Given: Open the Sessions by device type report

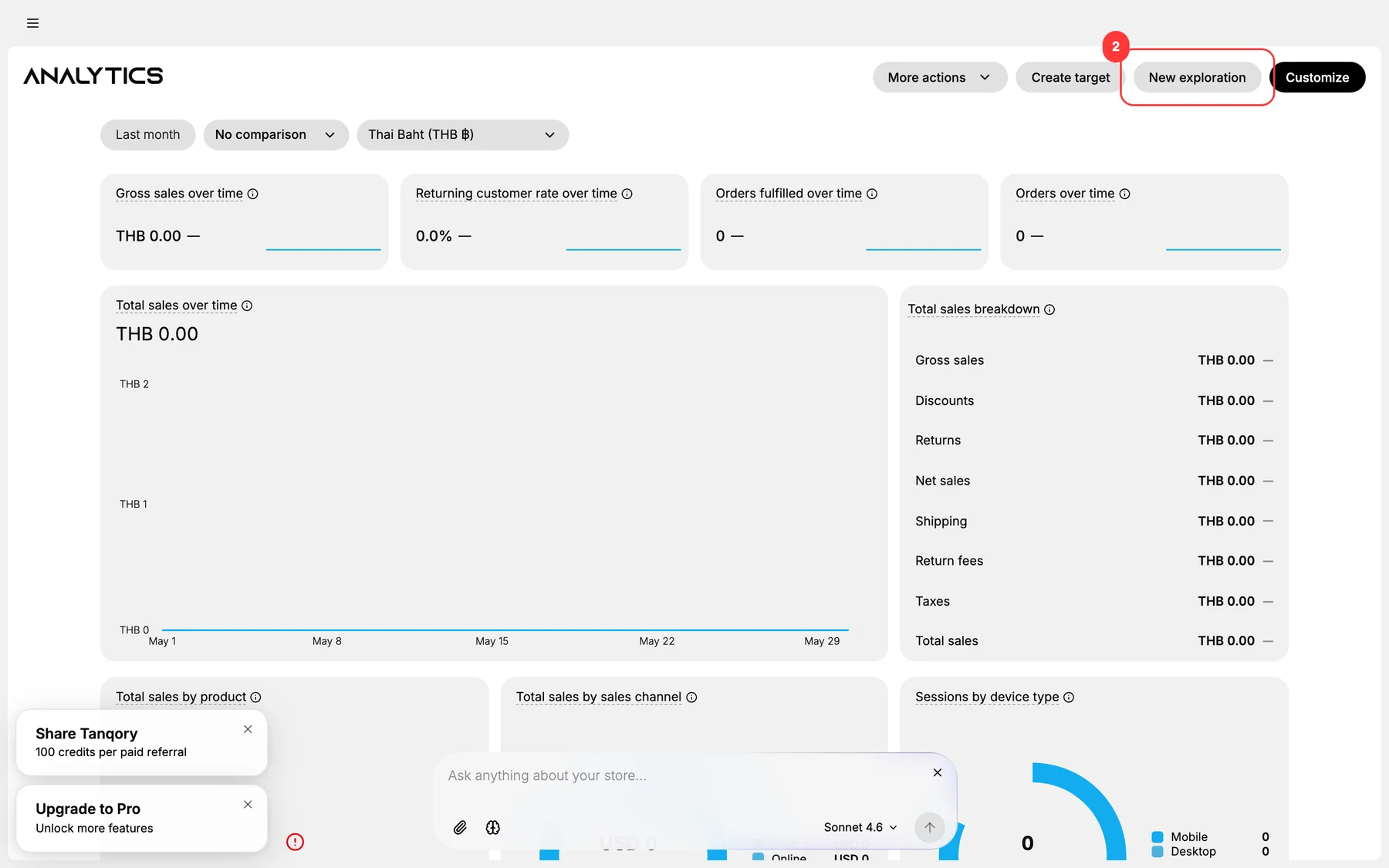Looking at the screenshot, I should point(987,697).
